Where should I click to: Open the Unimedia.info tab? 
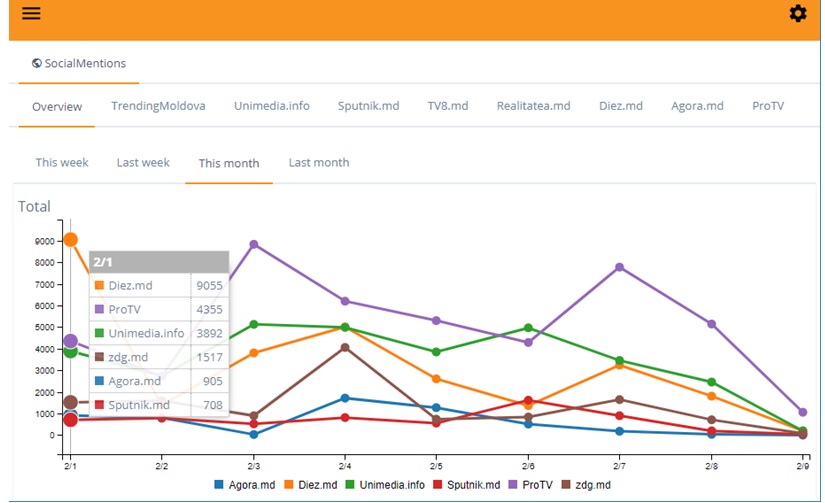[x=271, y=106]
